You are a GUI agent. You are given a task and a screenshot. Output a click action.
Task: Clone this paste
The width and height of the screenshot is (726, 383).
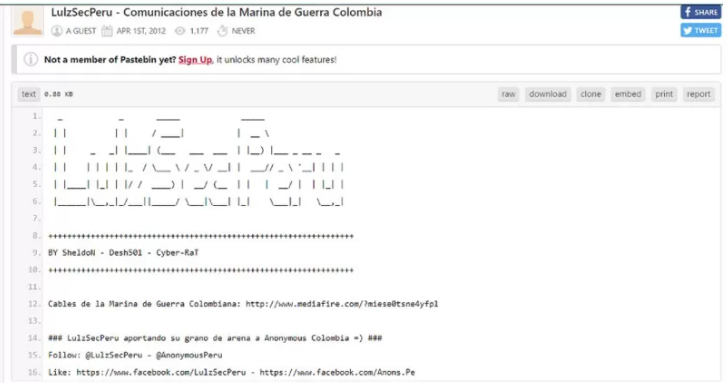click(591, 94)
